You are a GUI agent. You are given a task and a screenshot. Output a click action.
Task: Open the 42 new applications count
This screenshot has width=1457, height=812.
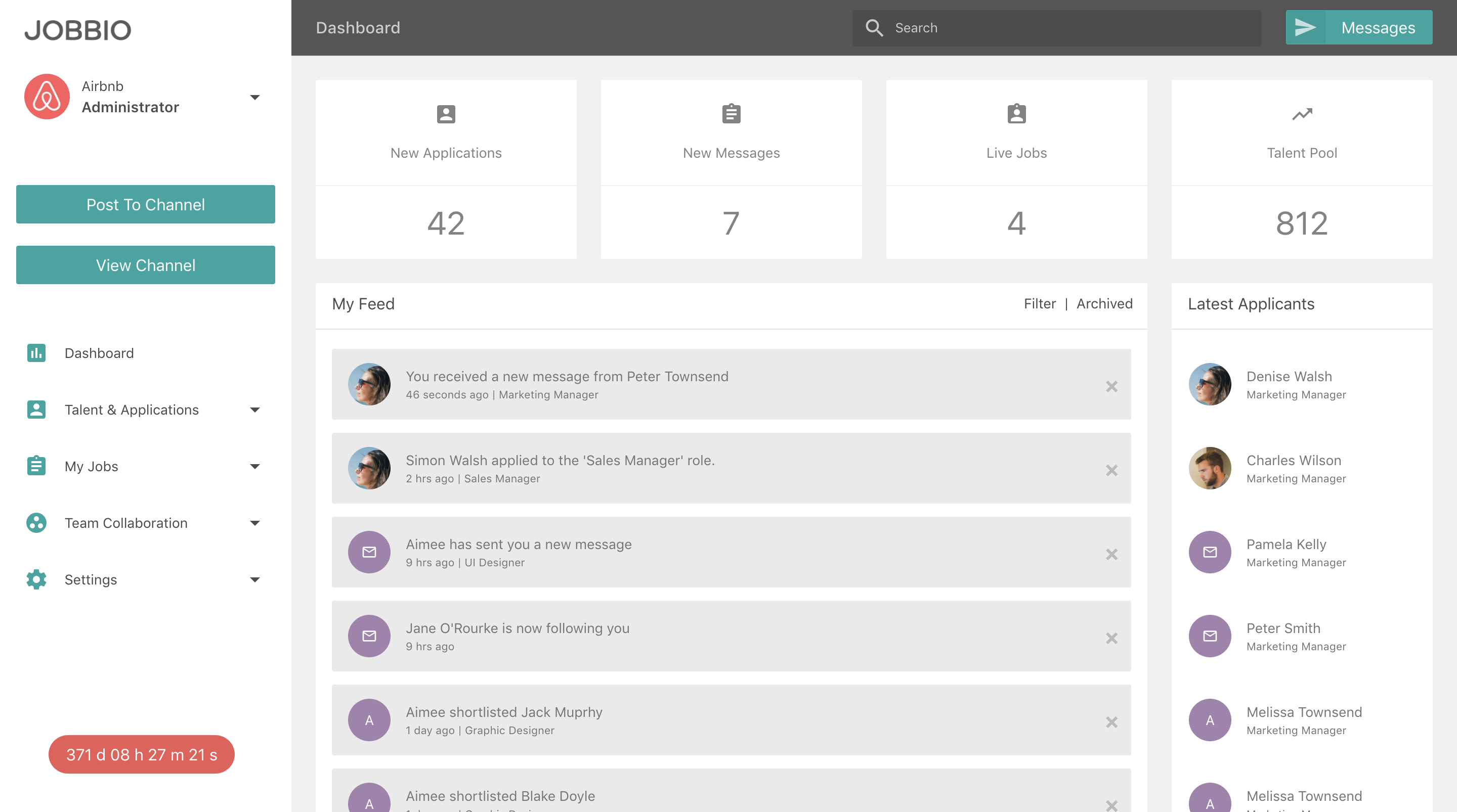(x=446, y=223)
